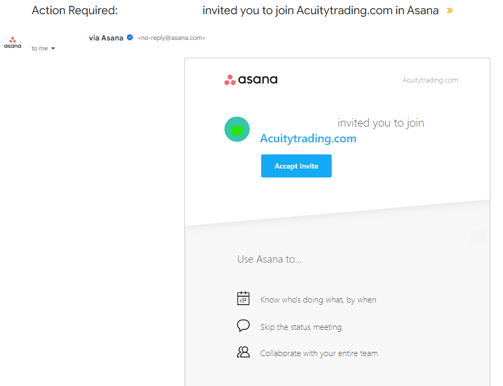Click the green inviter profile avatar

[237, 129]
